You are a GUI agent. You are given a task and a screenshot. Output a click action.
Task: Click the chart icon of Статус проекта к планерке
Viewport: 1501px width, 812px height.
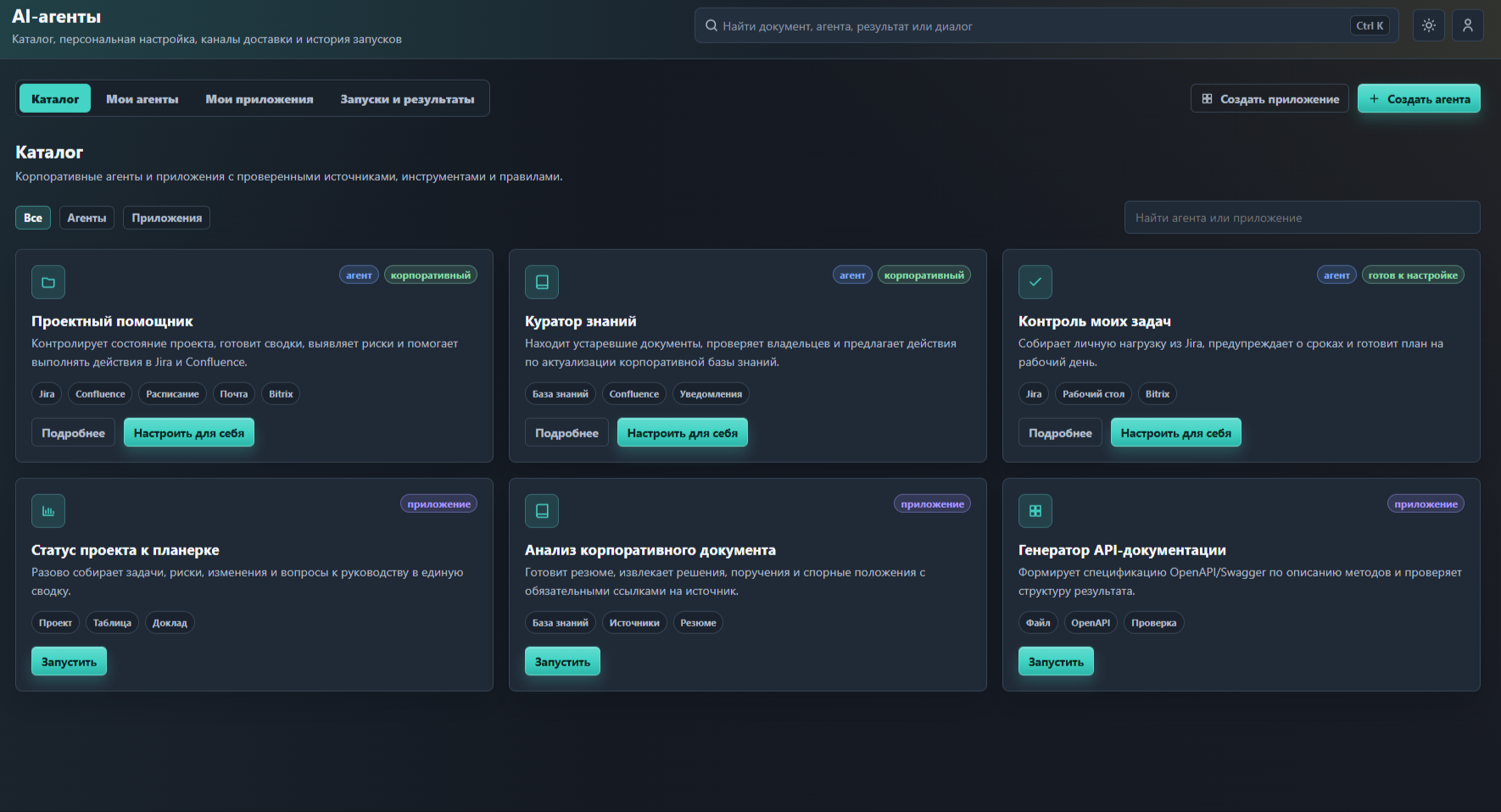[x=48, y=511]
